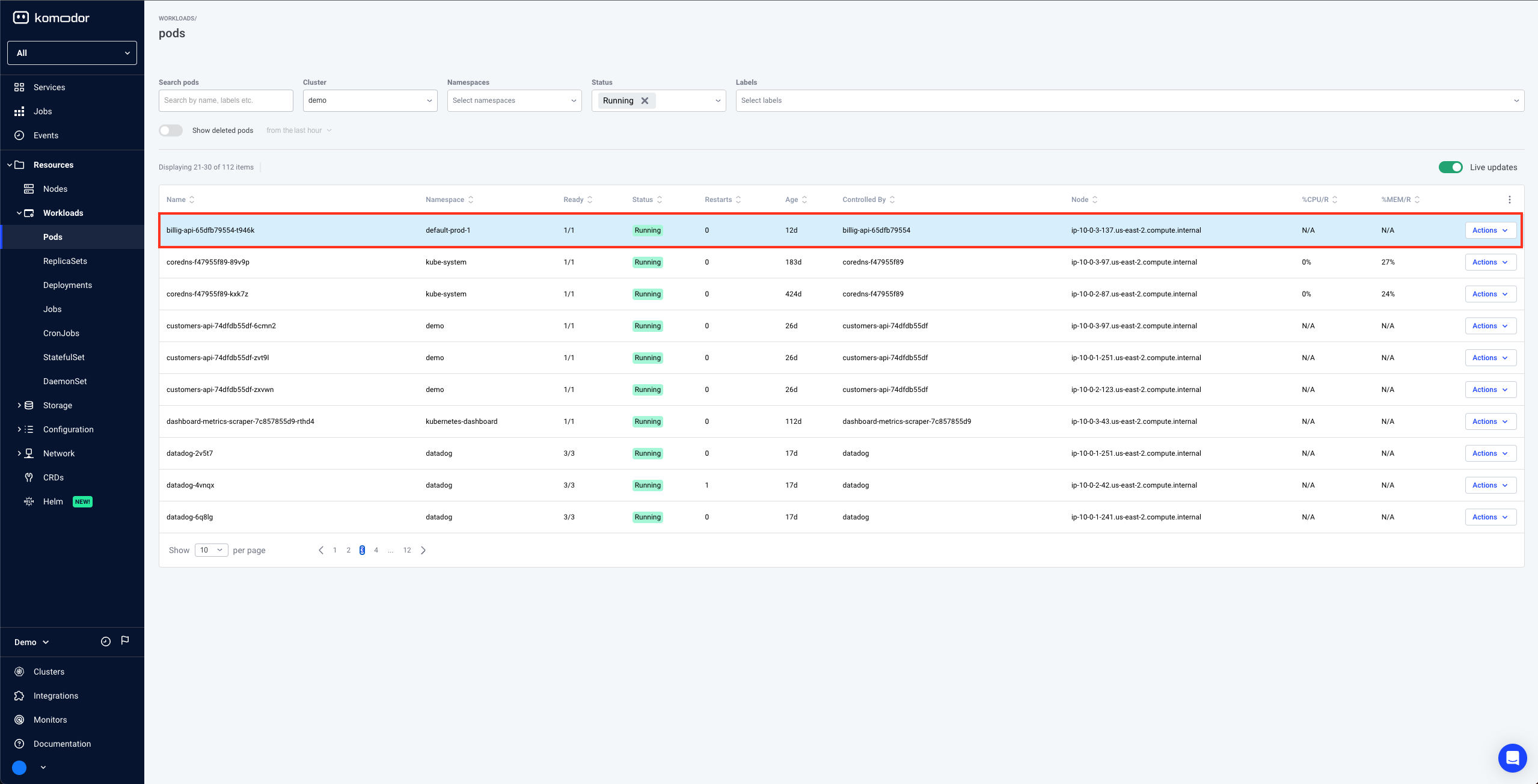This screenshot has height=784, width=1538.
Task: Open 'from the last hour' dropdown
Action: point(299,130)
